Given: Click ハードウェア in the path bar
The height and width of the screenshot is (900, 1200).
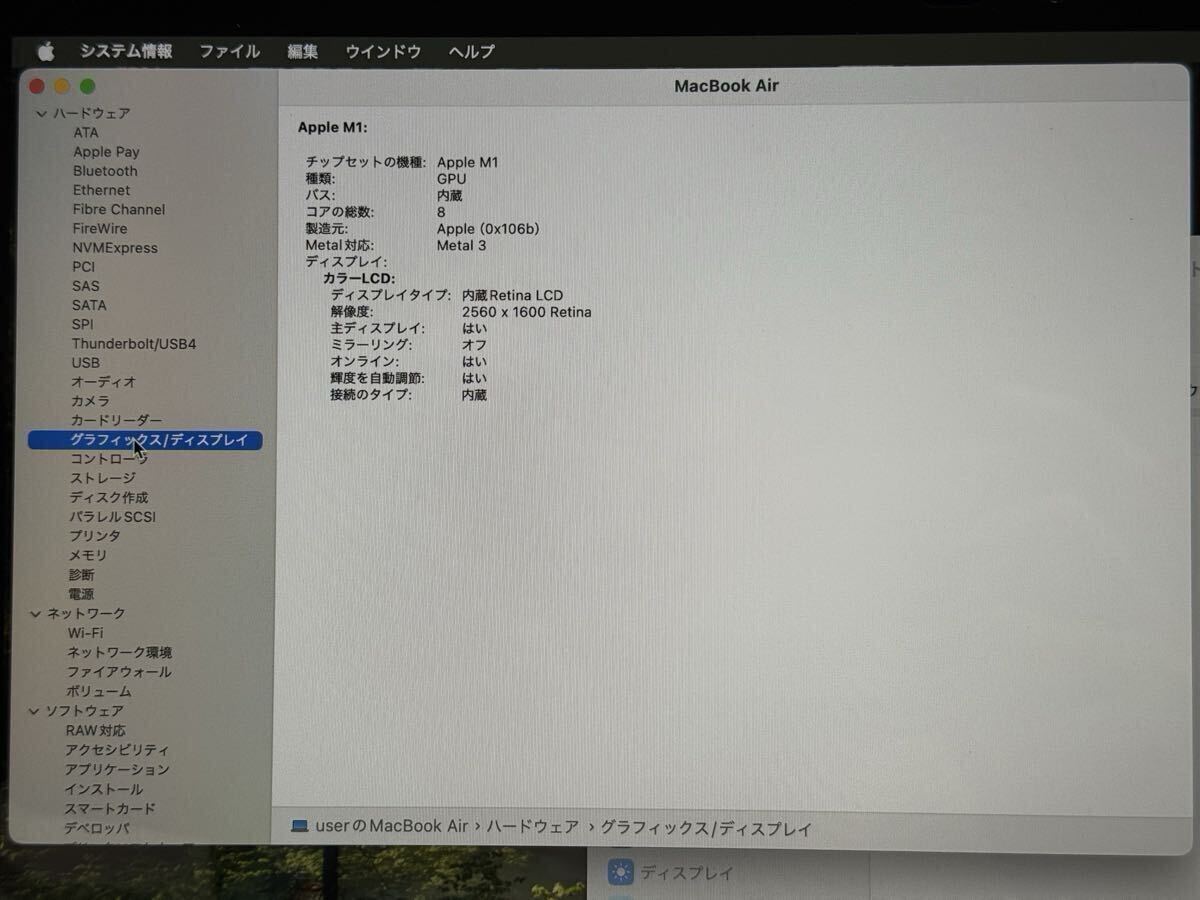Looking at the screenshot, I should (x=533, y=827).
